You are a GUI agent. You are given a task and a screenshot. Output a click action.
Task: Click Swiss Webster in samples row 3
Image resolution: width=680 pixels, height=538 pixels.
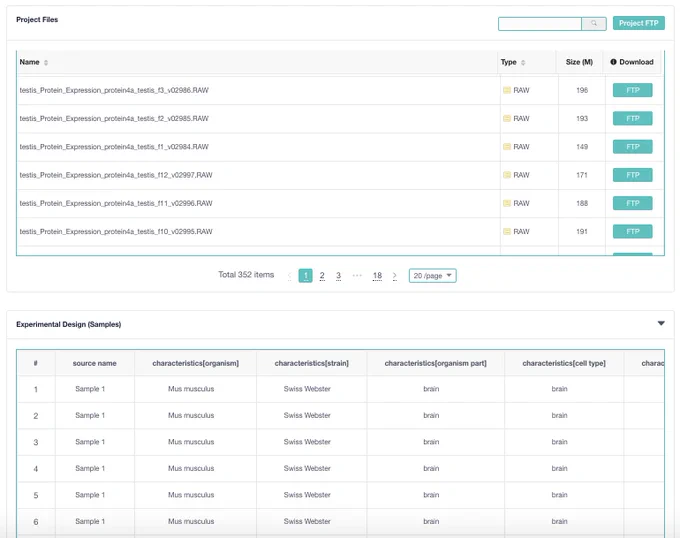point(307,442)
